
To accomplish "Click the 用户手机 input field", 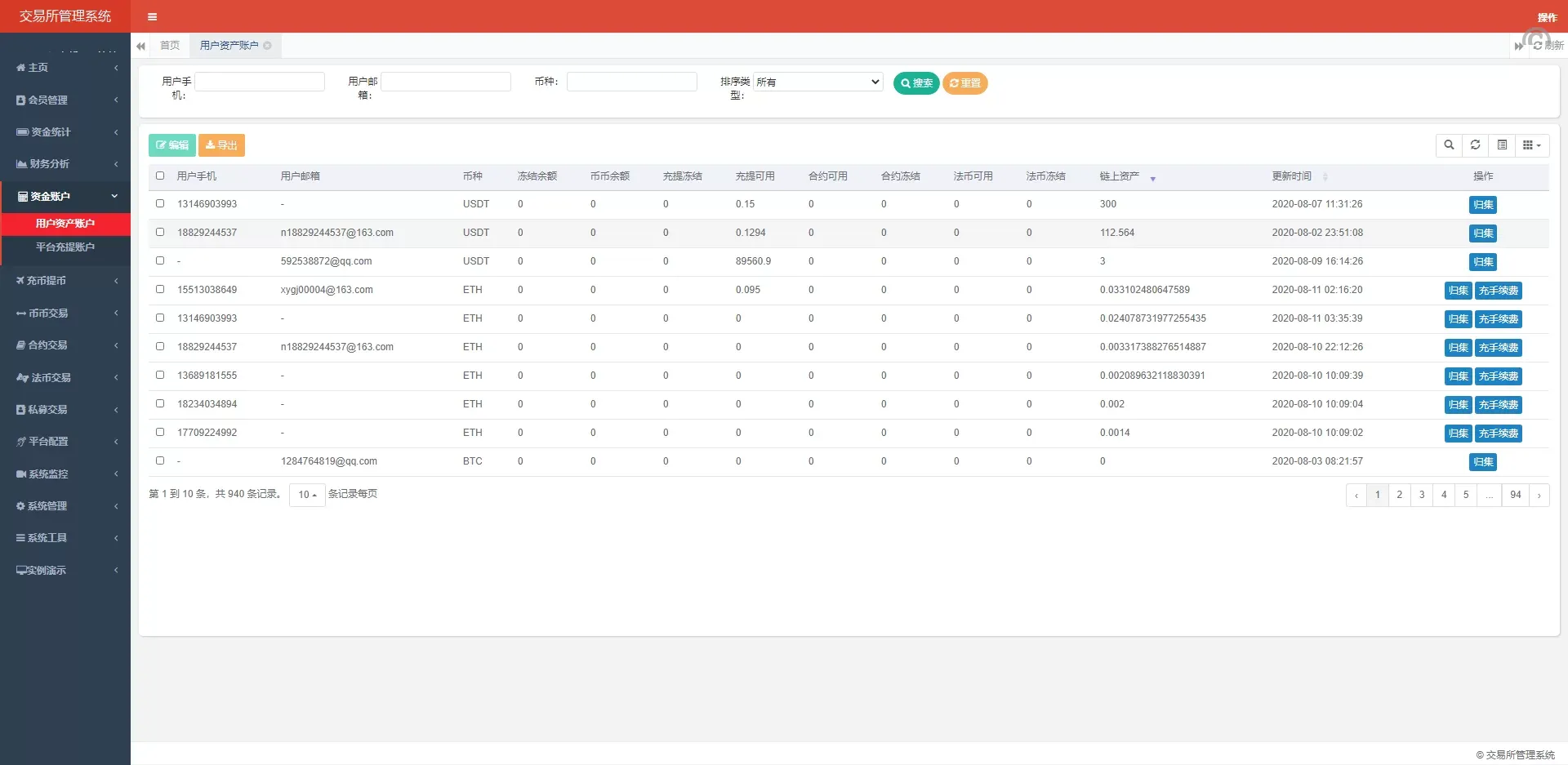I will (260, 82).
